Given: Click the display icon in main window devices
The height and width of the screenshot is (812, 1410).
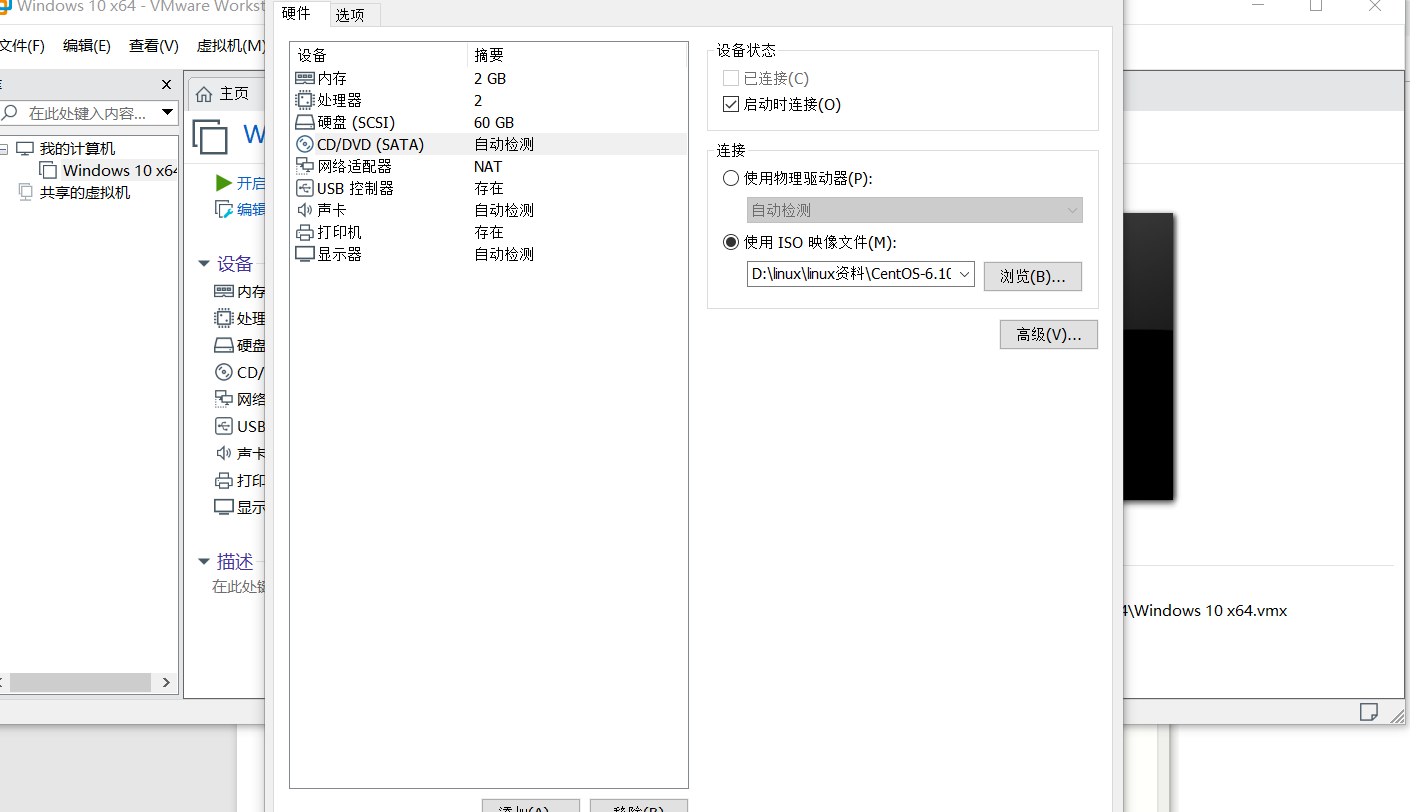Looking at the screenshot, I should coord(224,507).
